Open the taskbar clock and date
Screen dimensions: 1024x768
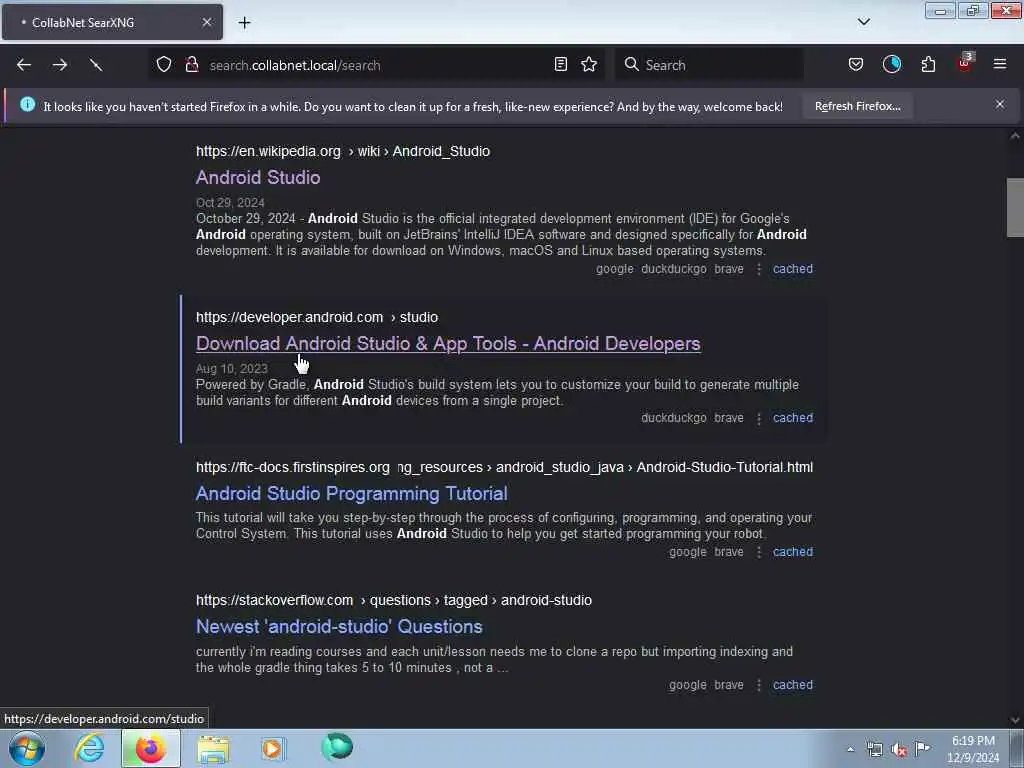[973, 749]
